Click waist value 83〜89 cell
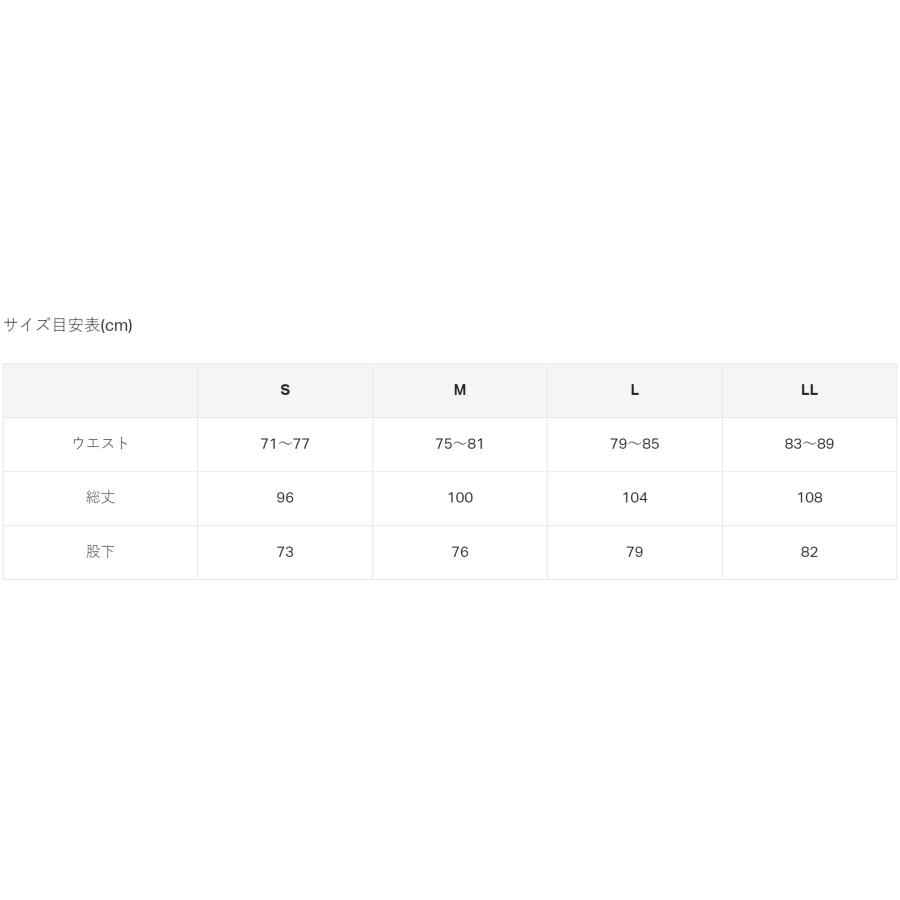900x900 pixels. pos(809,444)
